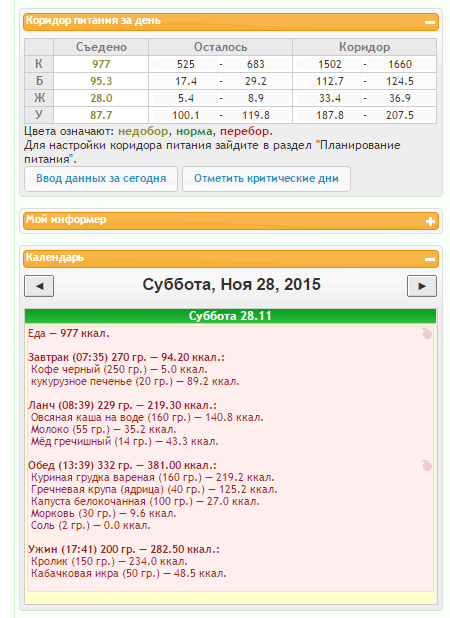Click Морковь (30 гр.) entry
This screenshot has height=618, width=450.
click(104, 513)
